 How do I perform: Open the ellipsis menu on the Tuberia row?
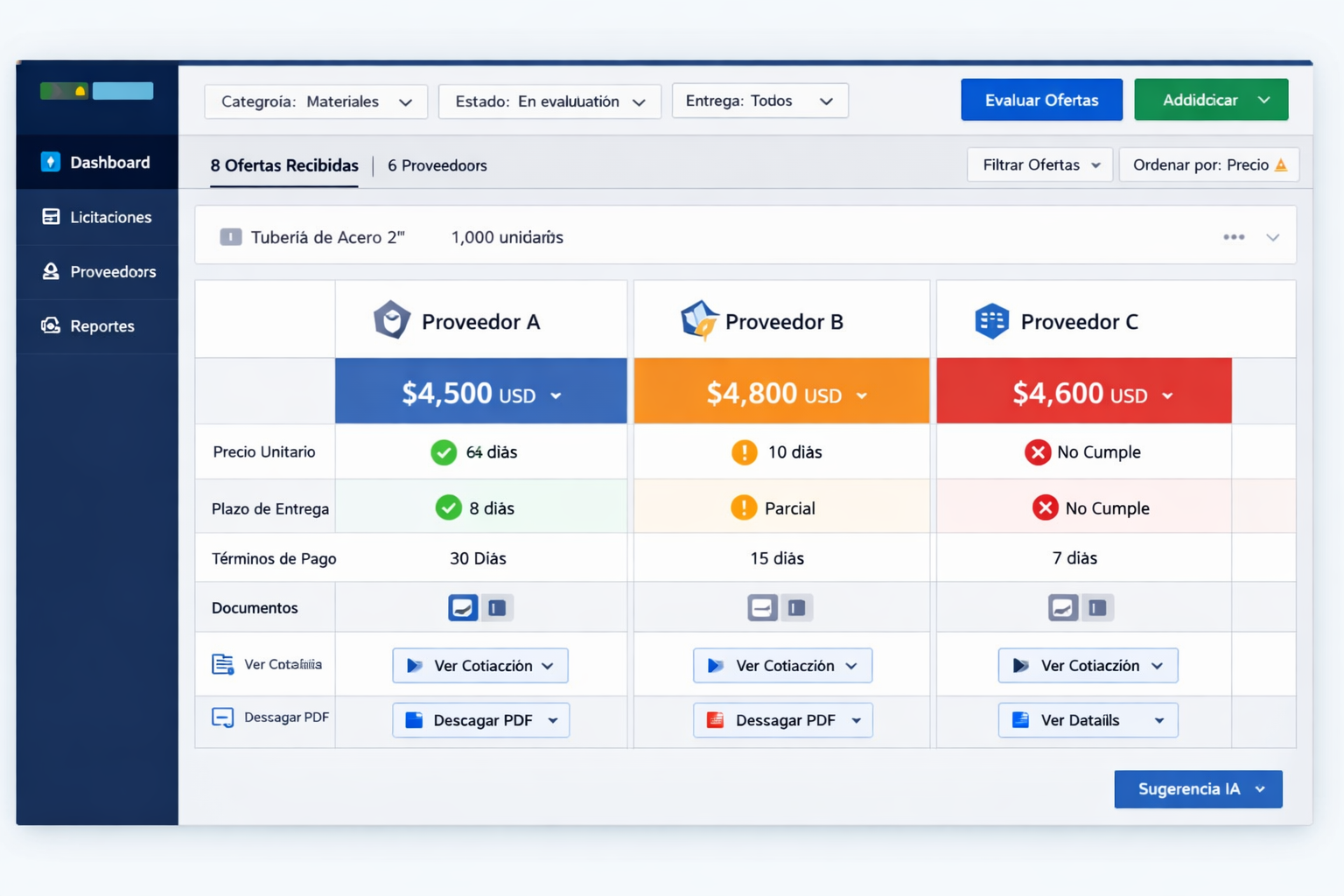pyautogui.click(x=1234, y=235)
